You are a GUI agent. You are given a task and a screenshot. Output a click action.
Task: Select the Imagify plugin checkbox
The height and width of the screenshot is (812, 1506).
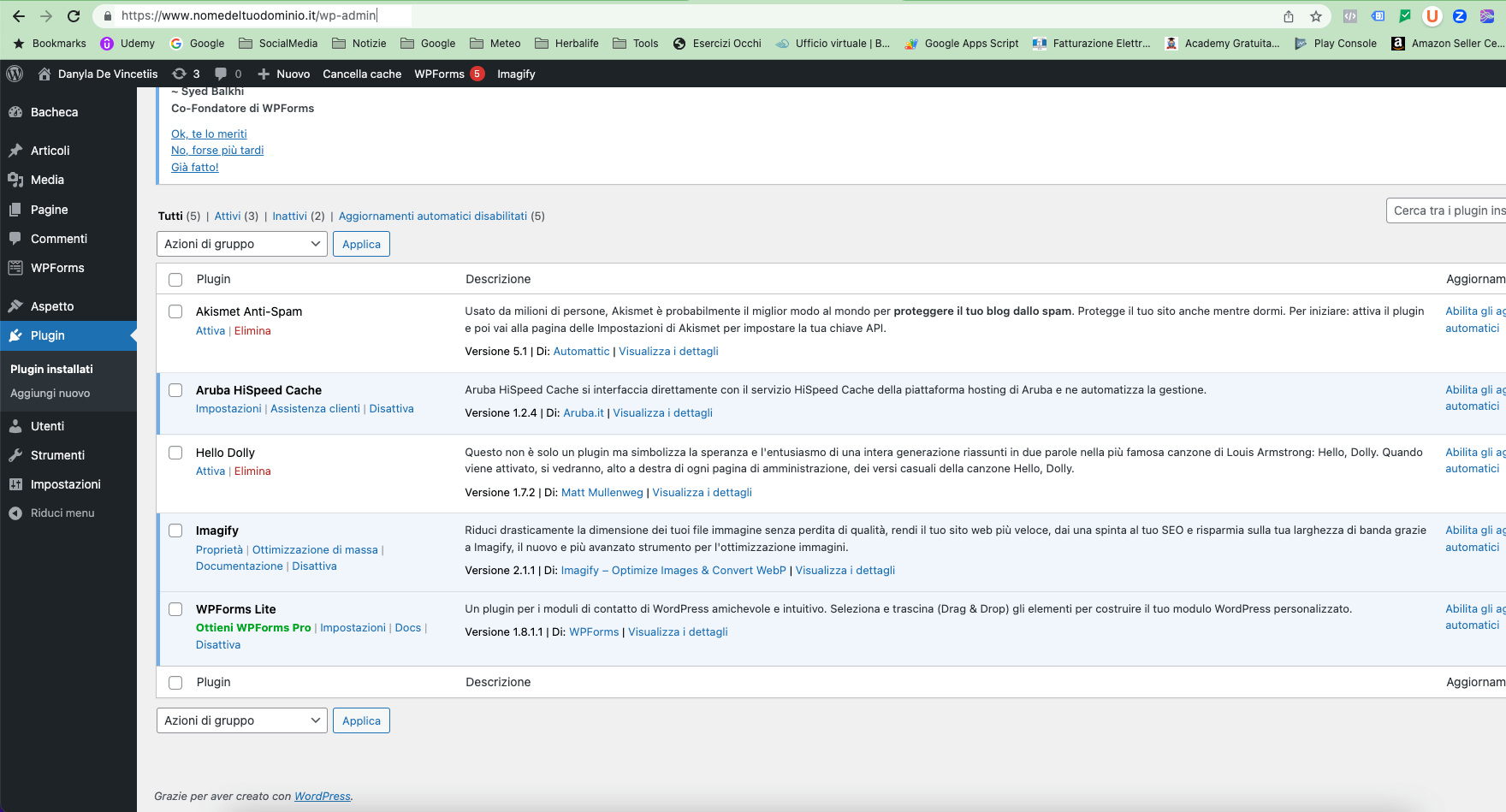pyautogui.click(x=175, y=530)
